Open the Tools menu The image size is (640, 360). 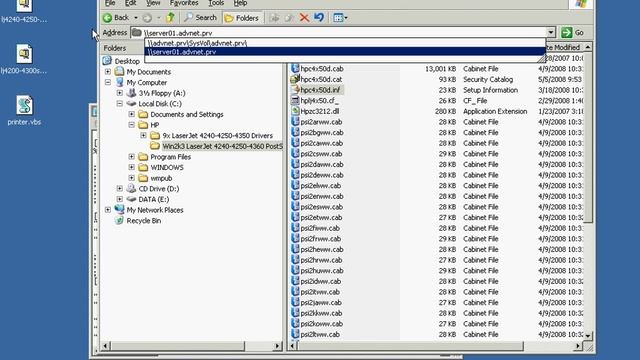216,3
